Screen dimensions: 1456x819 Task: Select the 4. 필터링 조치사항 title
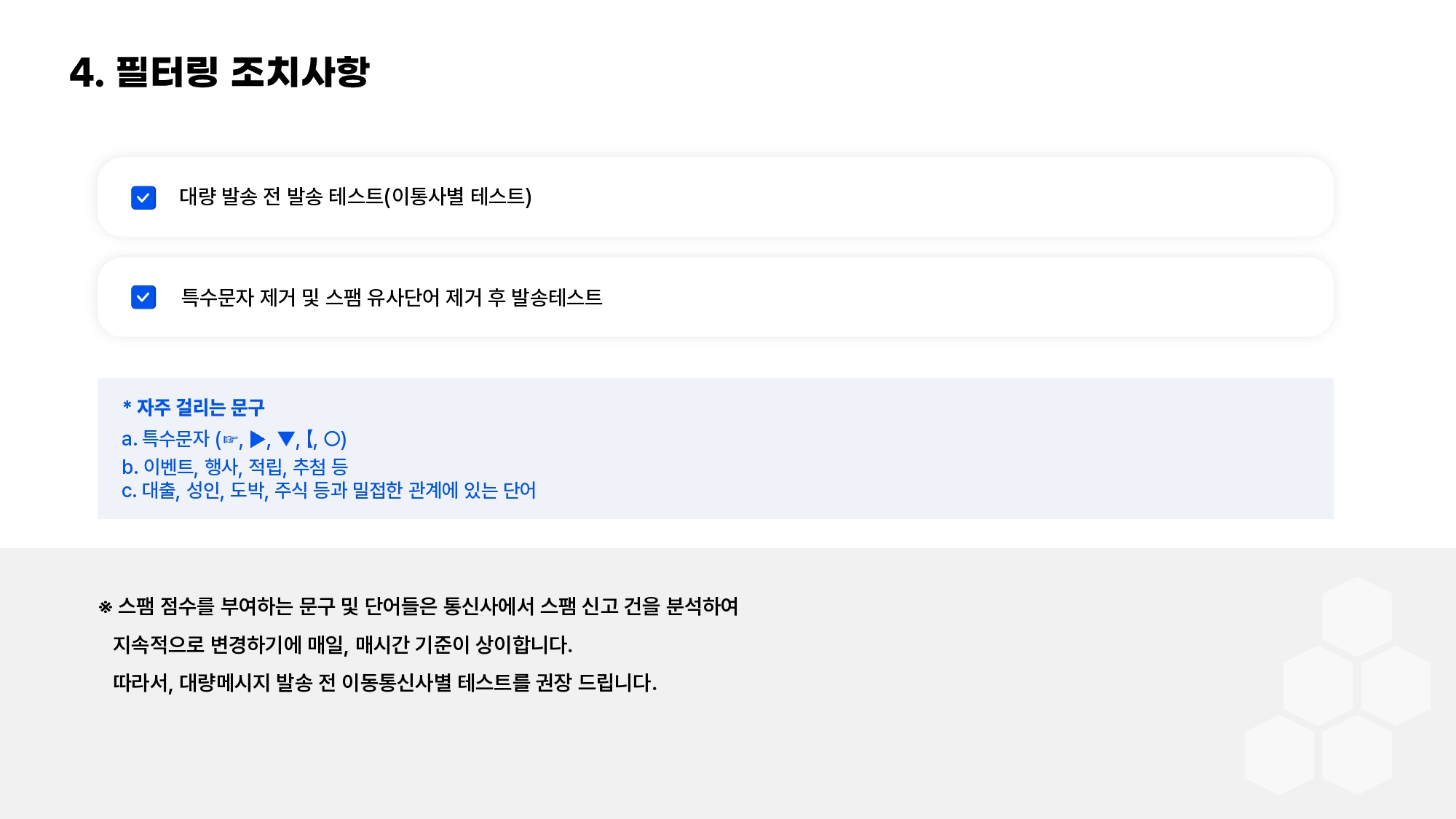point(219,72)
